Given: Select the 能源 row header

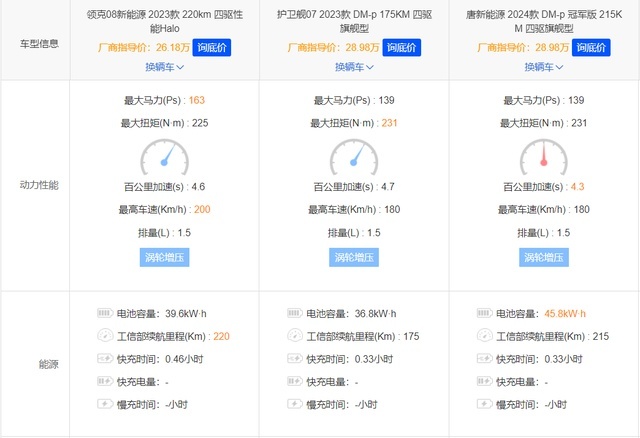Looking at the screenshot, I should (x=49, y=364).
